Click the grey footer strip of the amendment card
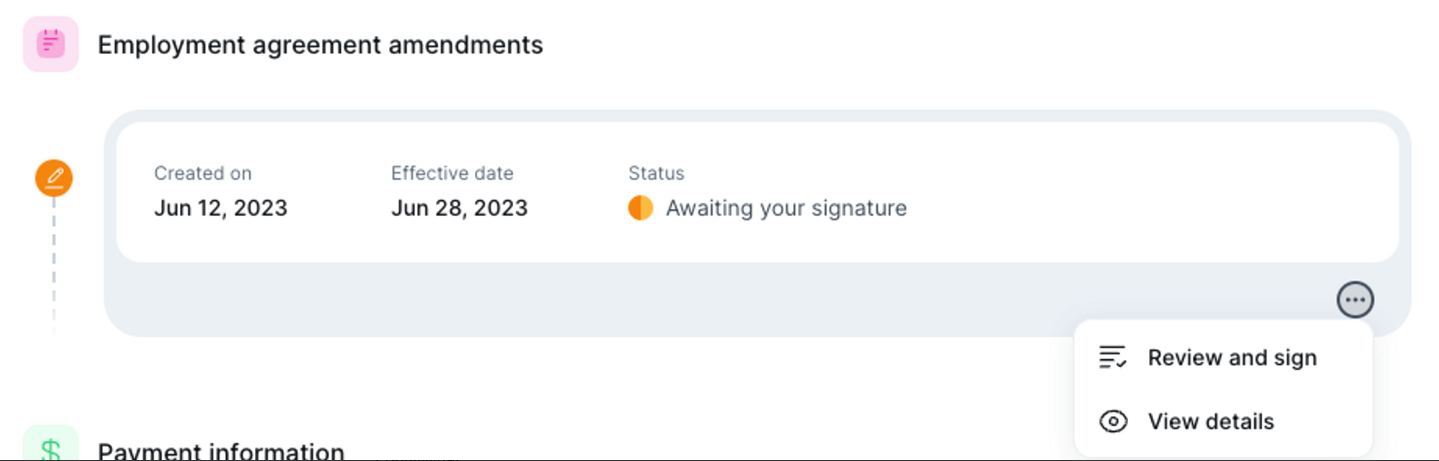 (700, 299)
